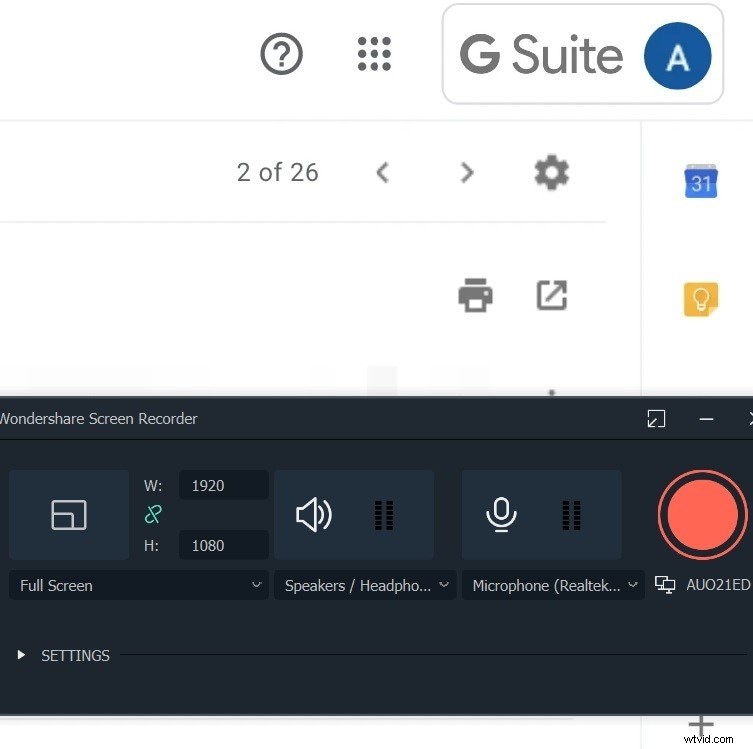Open Gmail settings gear
Viewport: 753px width, 749px height.
tap(552, 172)
